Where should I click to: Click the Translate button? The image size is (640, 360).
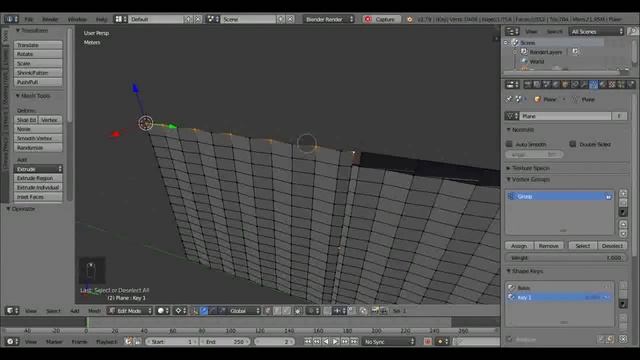coord(38,45)
